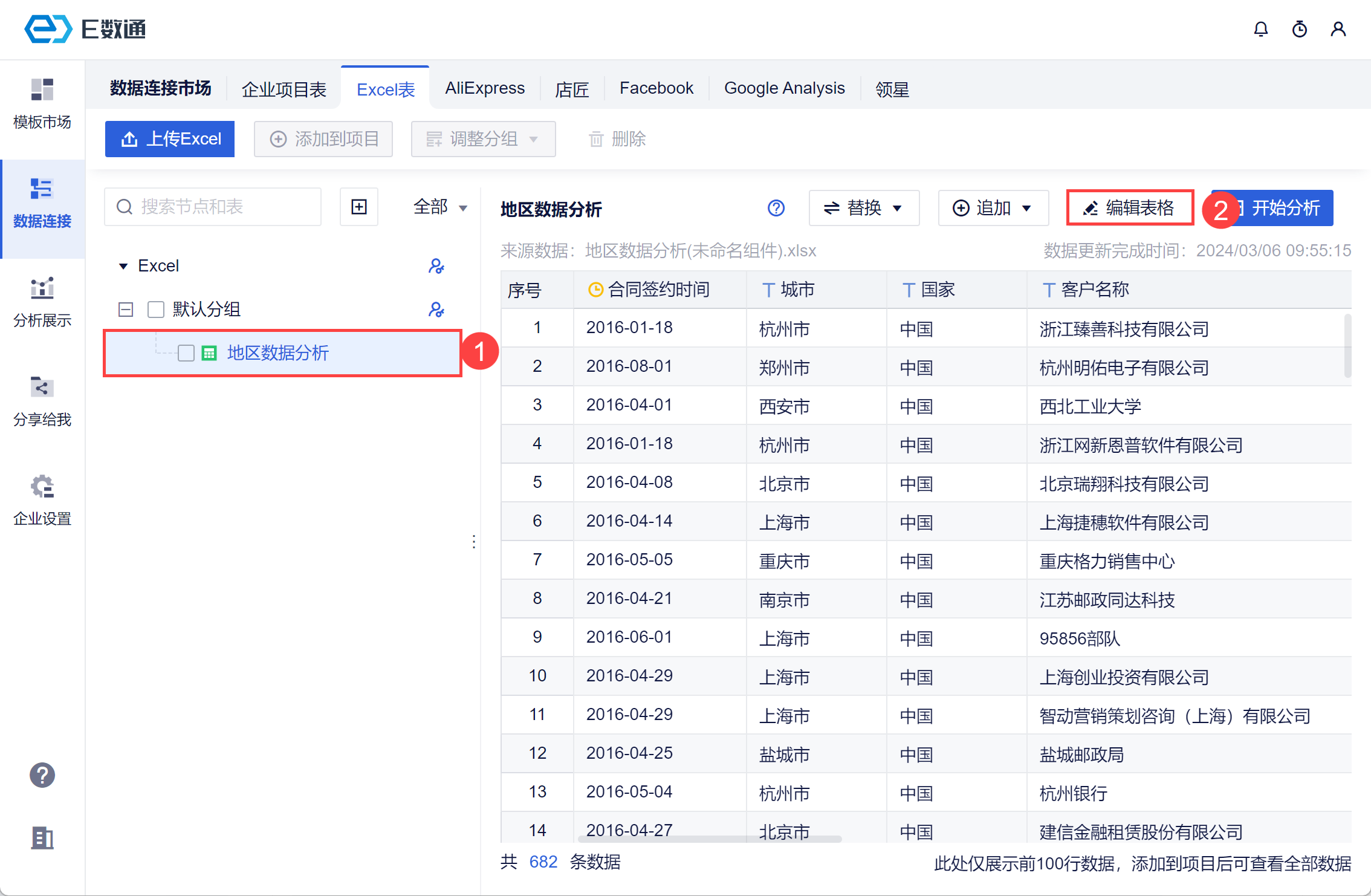Click the add-node plus square icon
Viewport: 1371px width, 896px height.
[x=359, y=207]
